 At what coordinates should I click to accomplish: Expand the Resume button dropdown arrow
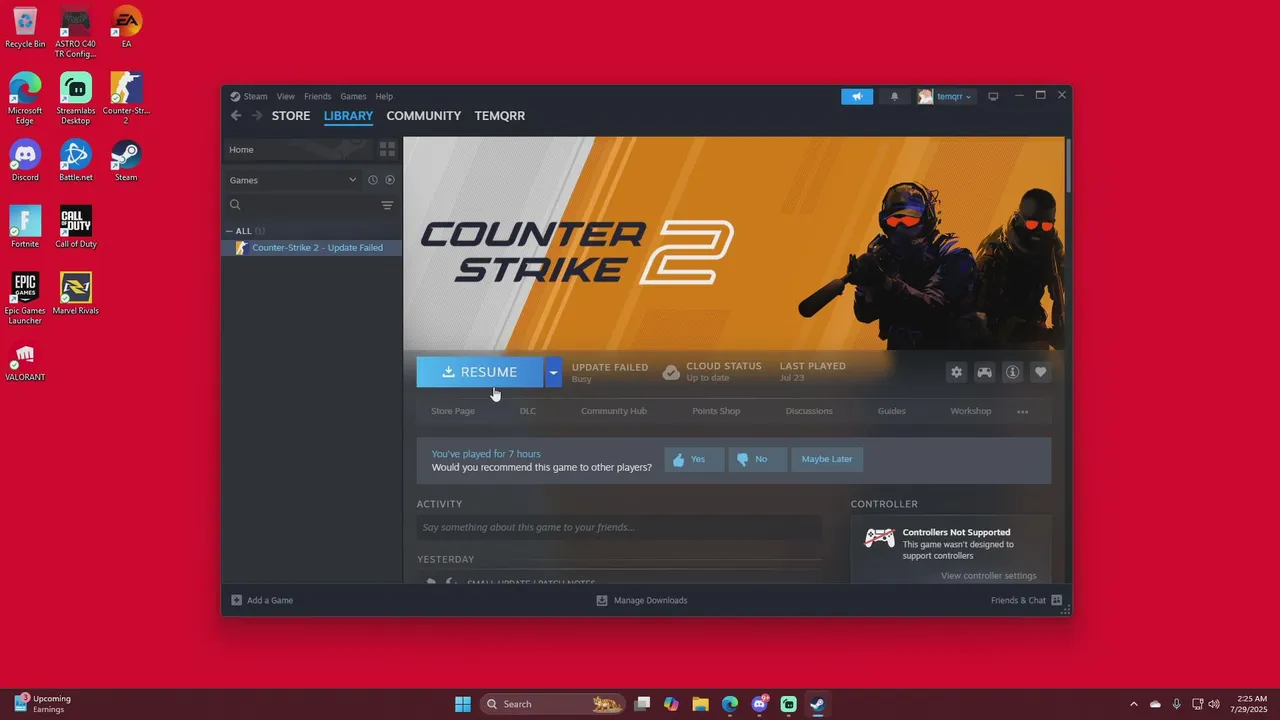coord(553,372)
